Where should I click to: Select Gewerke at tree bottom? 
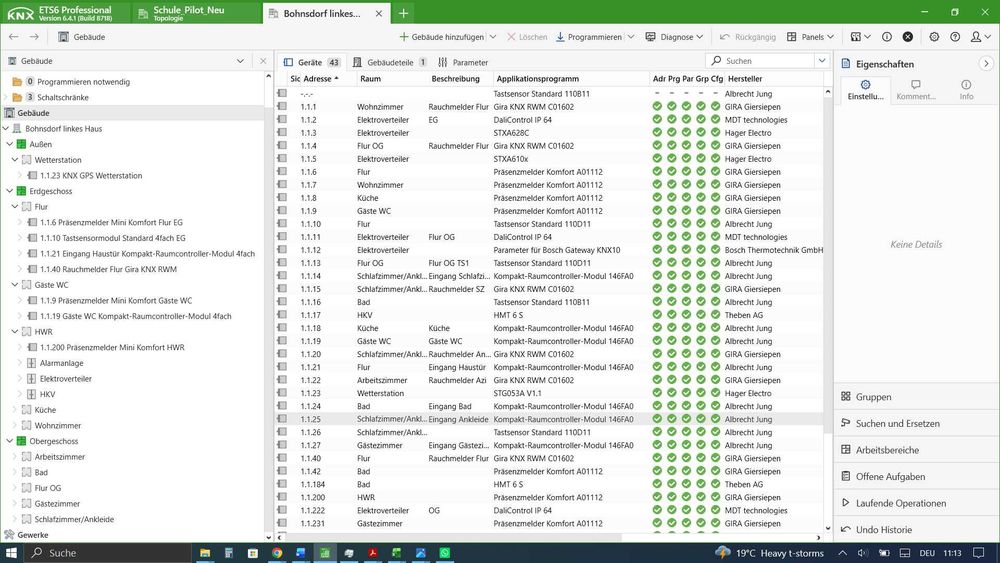click(33, 535)
